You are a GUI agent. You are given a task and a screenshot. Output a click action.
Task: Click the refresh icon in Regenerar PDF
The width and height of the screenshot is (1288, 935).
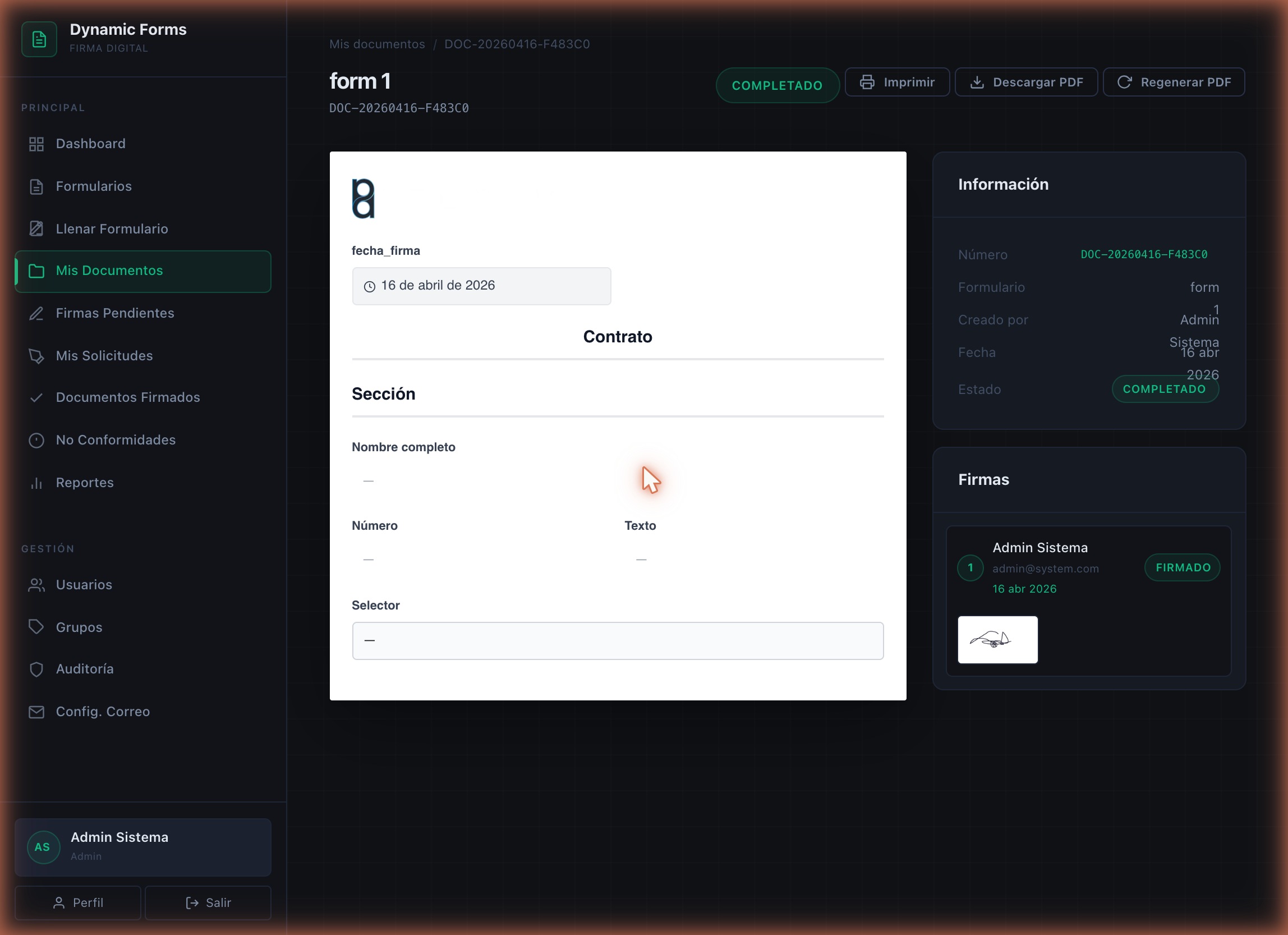[1124, 82]
